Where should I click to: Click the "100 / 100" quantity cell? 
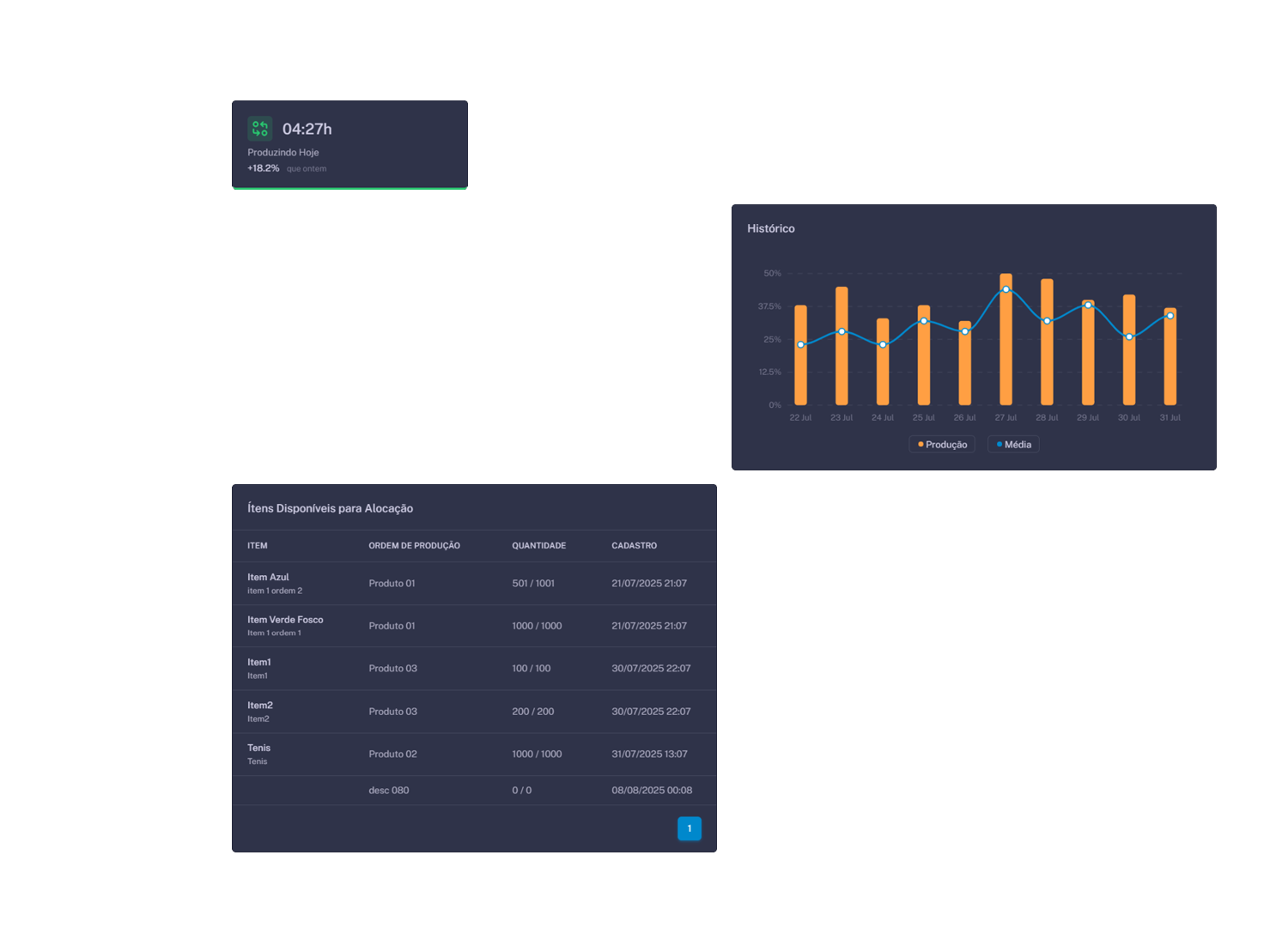point(532,669)
